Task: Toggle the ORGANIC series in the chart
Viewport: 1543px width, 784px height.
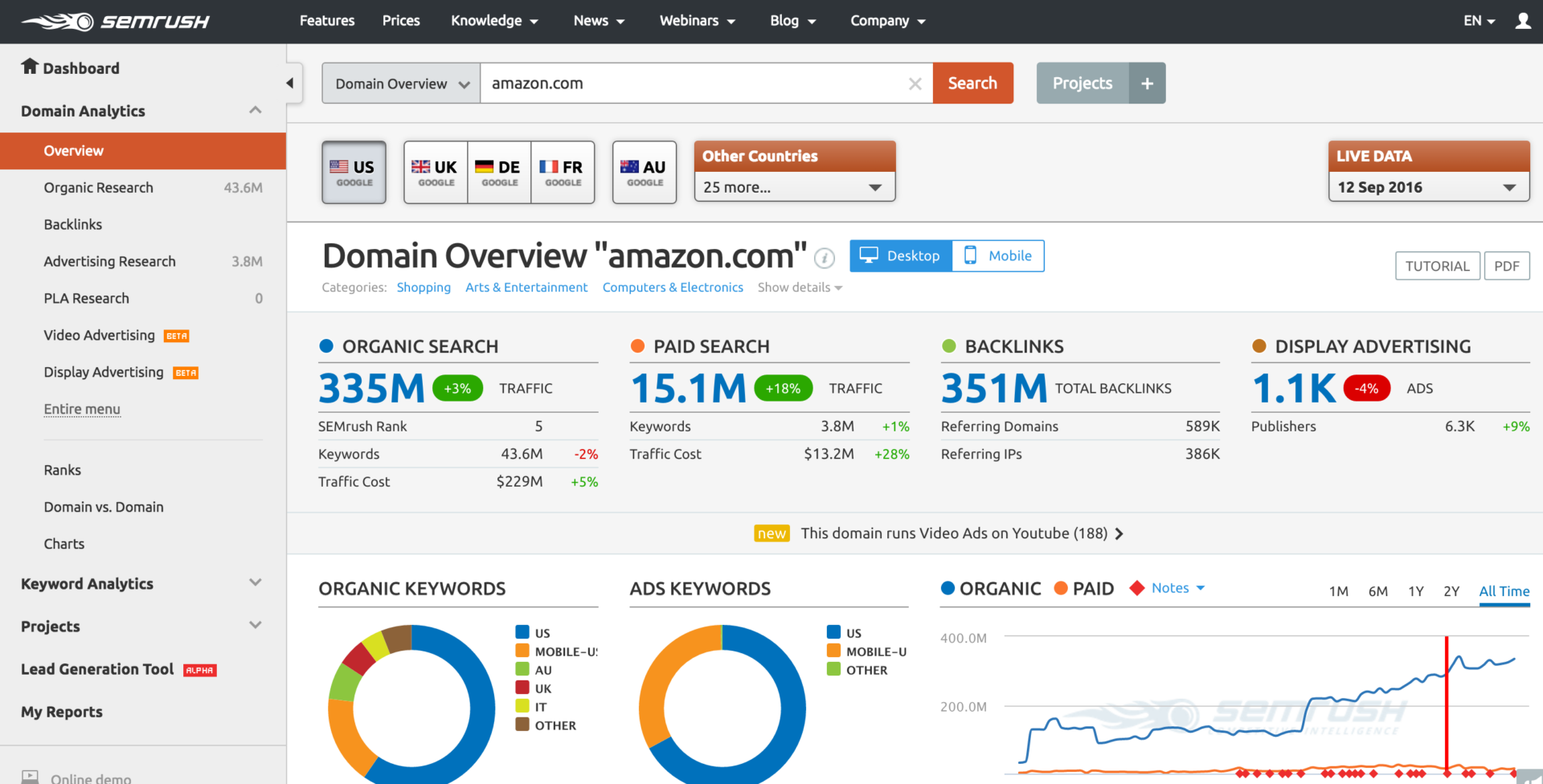Action: (x=991, y=589)
